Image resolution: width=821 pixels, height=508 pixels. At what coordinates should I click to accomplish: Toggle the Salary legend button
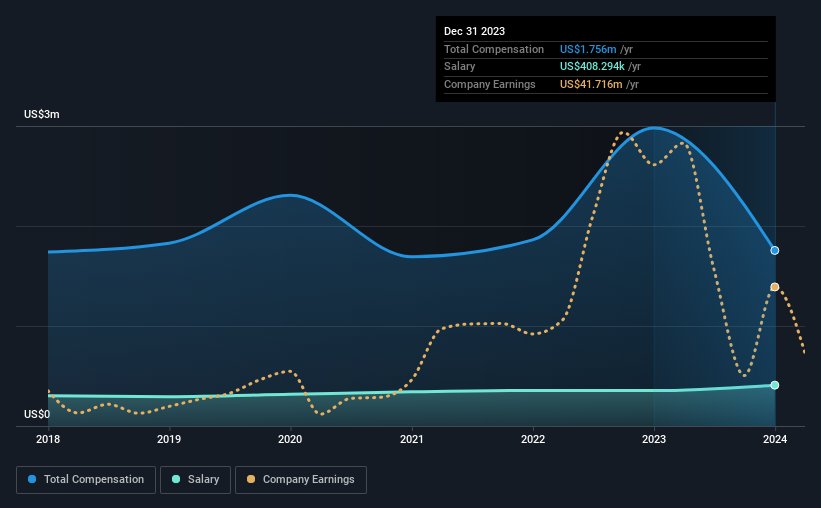coord(195,480)
